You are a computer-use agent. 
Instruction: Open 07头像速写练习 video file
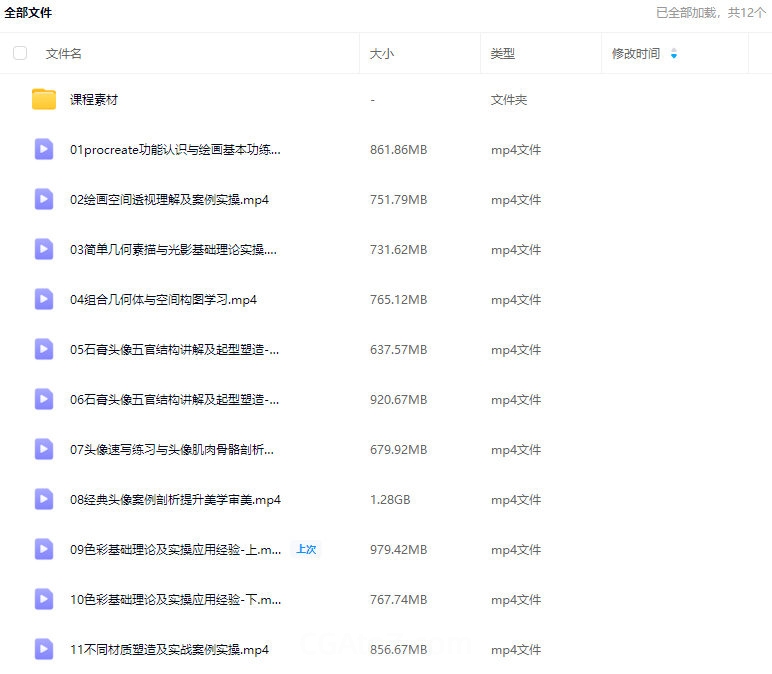[171, 450]
